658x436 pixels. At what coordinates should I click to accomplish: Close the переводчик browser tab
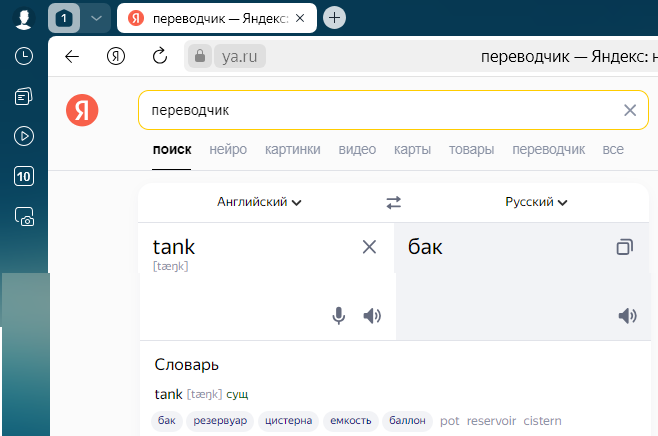point(300,18)
